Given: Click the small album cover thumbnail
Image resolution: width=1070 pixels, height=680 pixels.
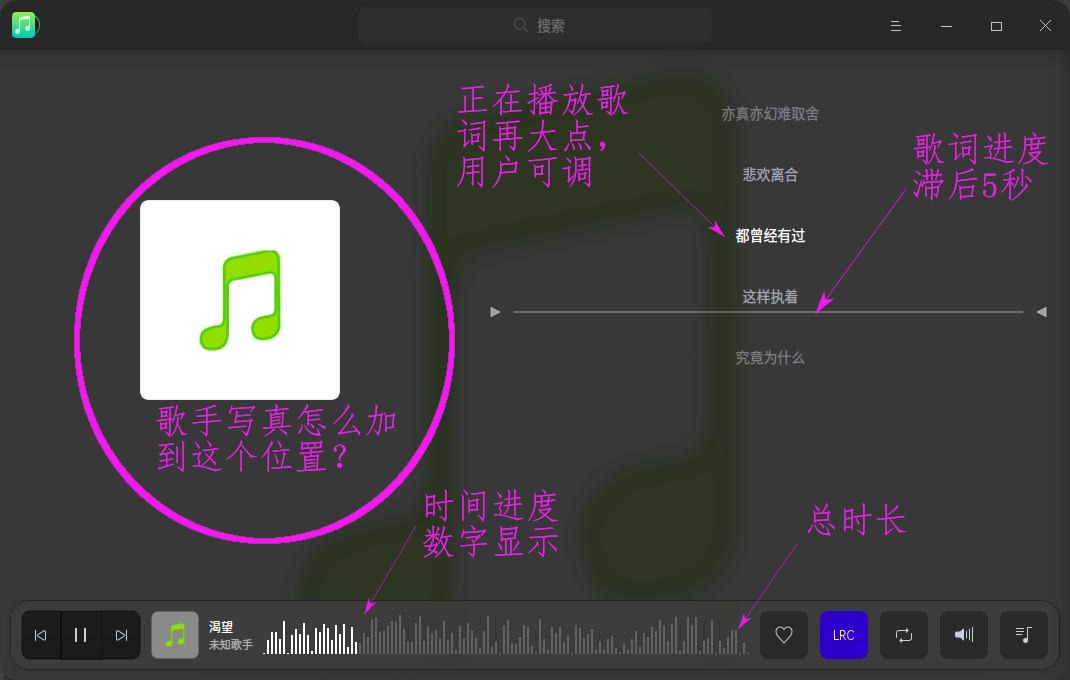Looking at the screenshot, I should click(x=175, y=635).
